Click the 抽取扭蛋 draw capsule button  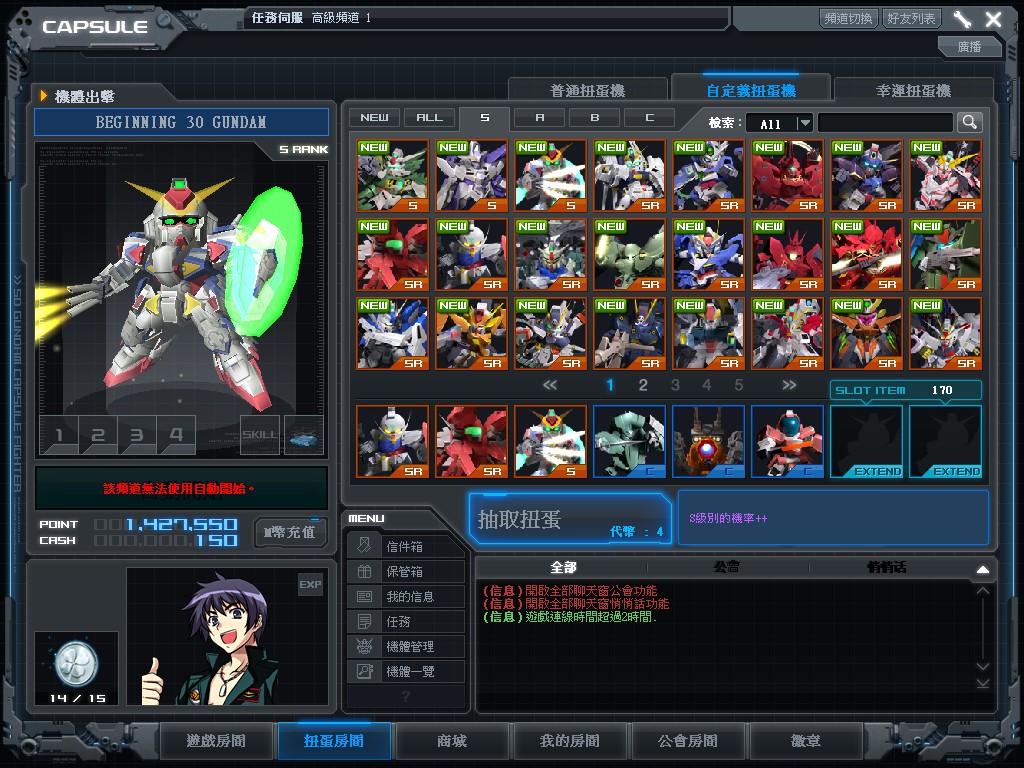[569, 519]
